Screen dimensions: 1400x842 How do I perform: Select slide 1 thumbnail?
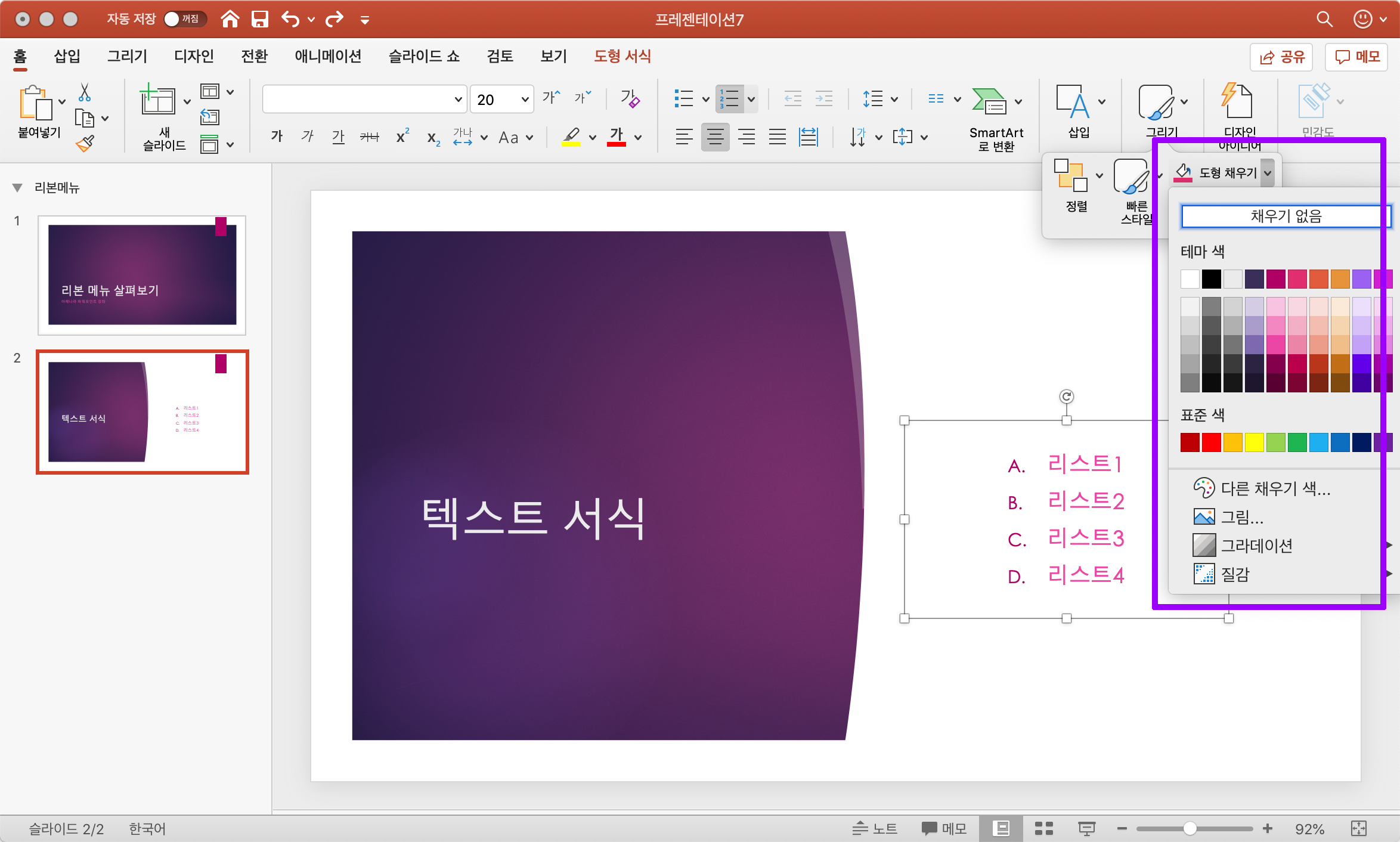click(142, 275)
